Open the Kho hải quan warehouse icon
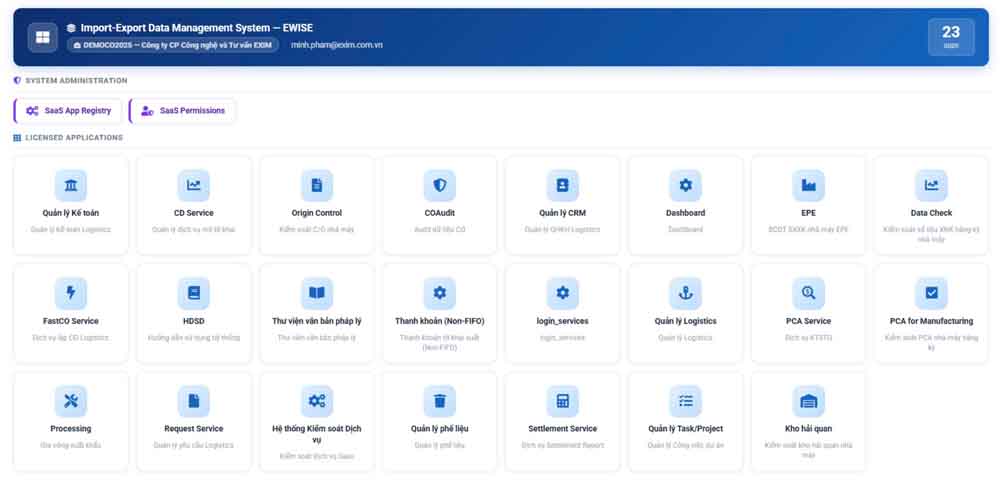The image size is (1000, 496). 809,401
